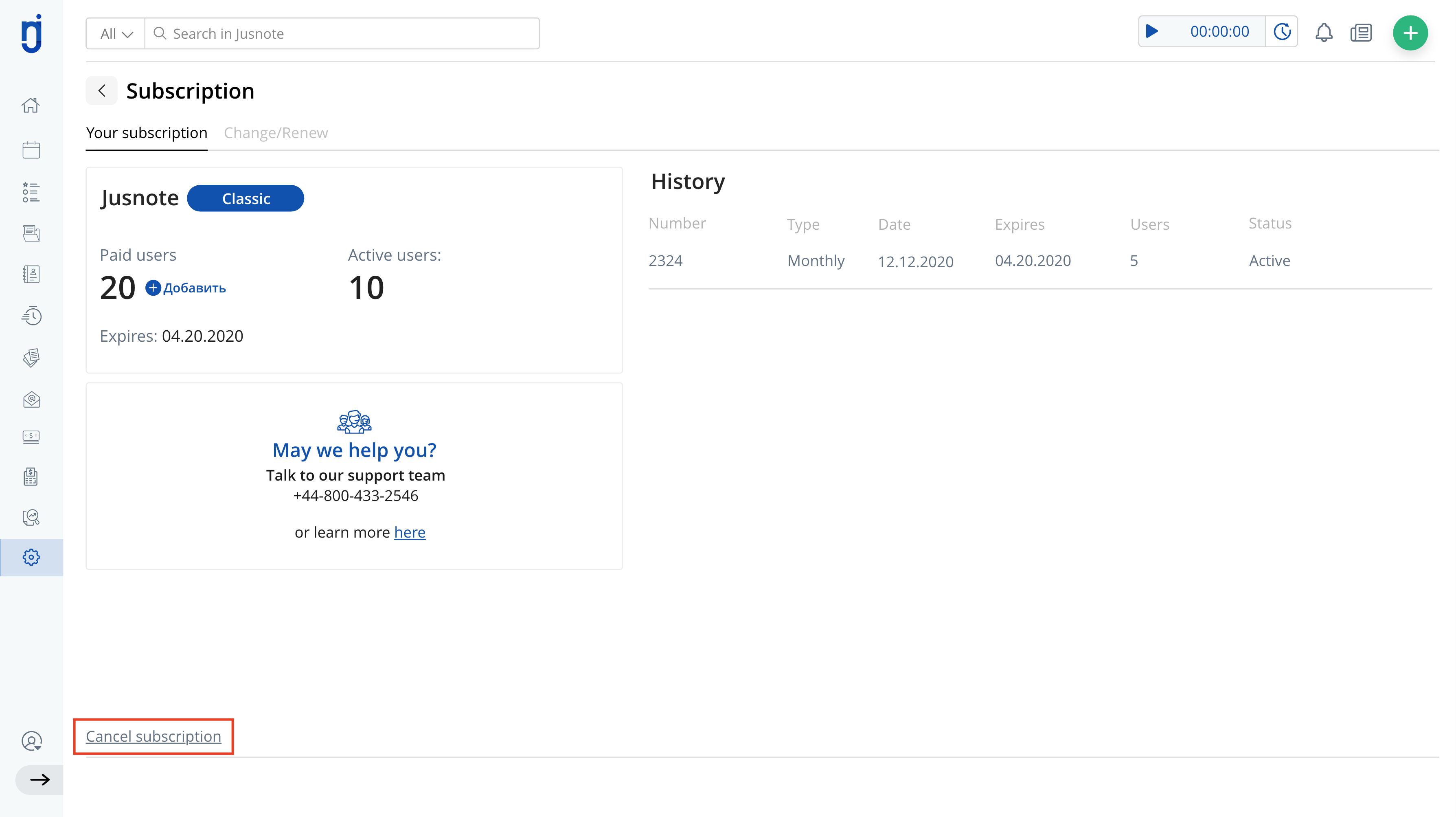Open the Invoices calculator icon
This screenshot has width=1456, height=817.
(x=31, y=477)
